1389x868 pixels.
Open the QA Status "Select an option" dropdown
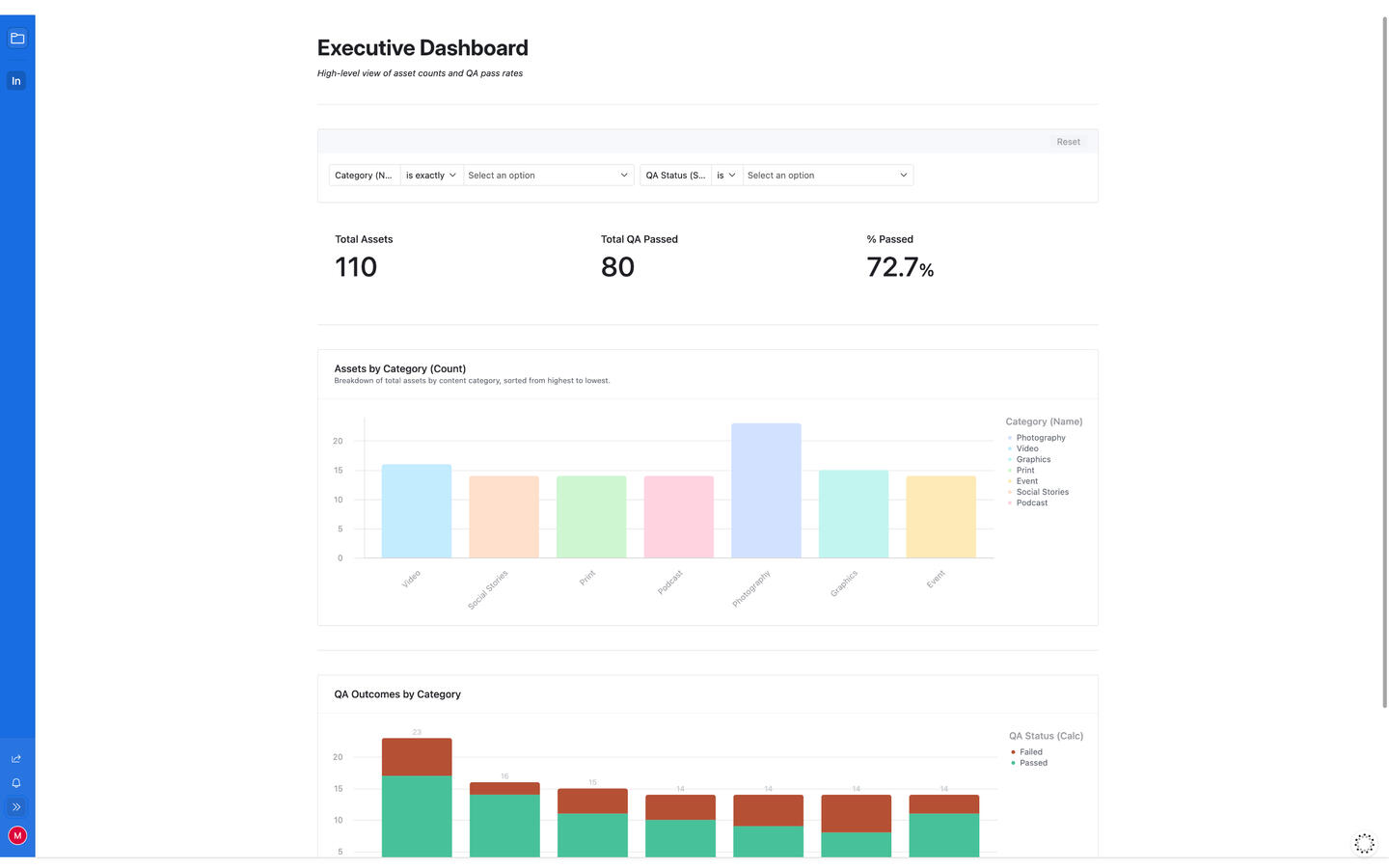point(827,175)
